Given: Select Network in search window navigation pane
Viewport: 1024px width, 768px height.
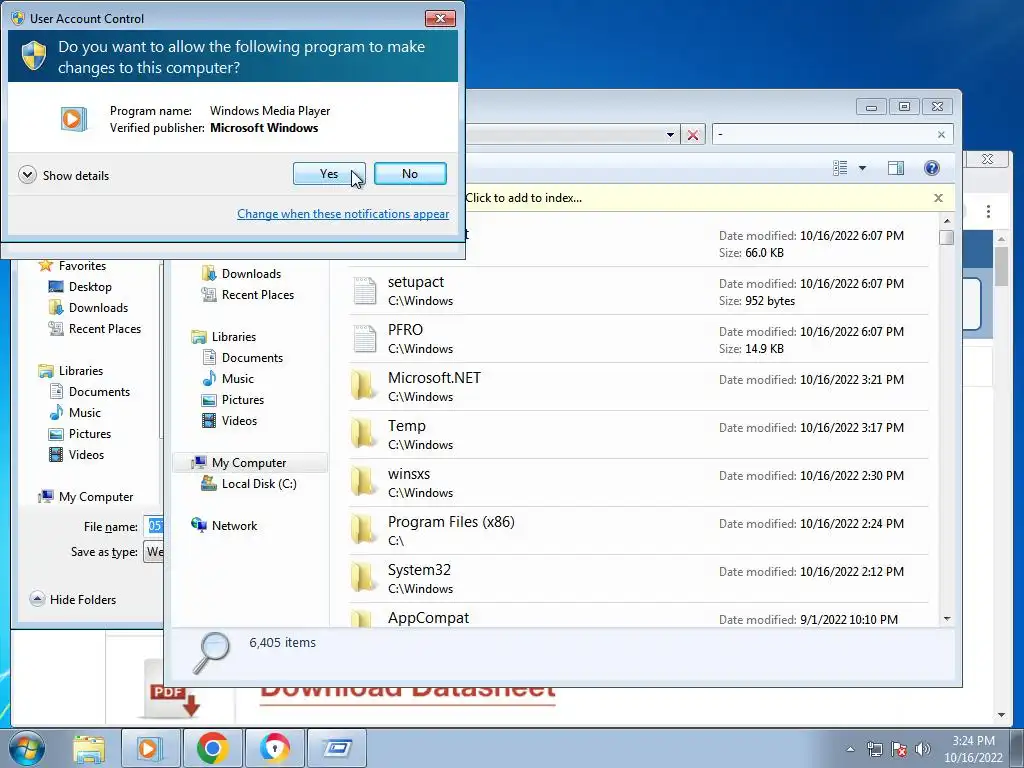Looking at the screenshot, I should [x=225, y=526].
